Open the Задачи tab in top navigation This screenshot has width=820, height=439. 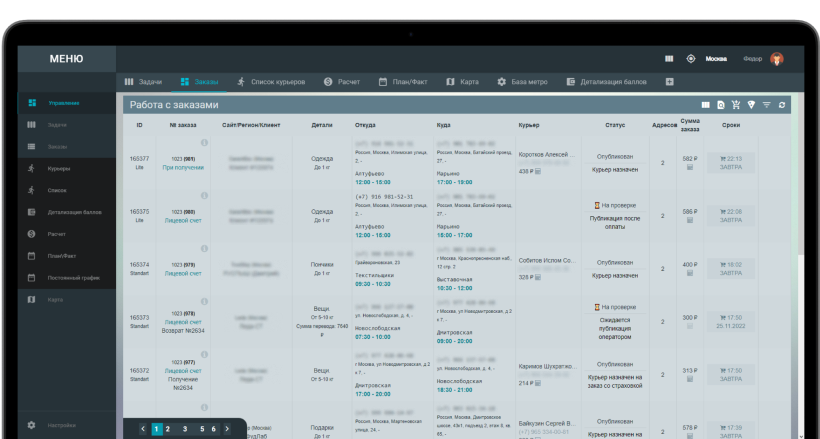click(143, 82)
